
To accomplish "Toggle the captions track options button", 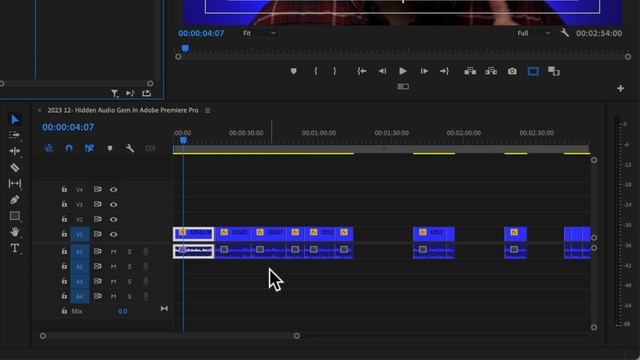I will pyautogui.click(x=150, y=148).
